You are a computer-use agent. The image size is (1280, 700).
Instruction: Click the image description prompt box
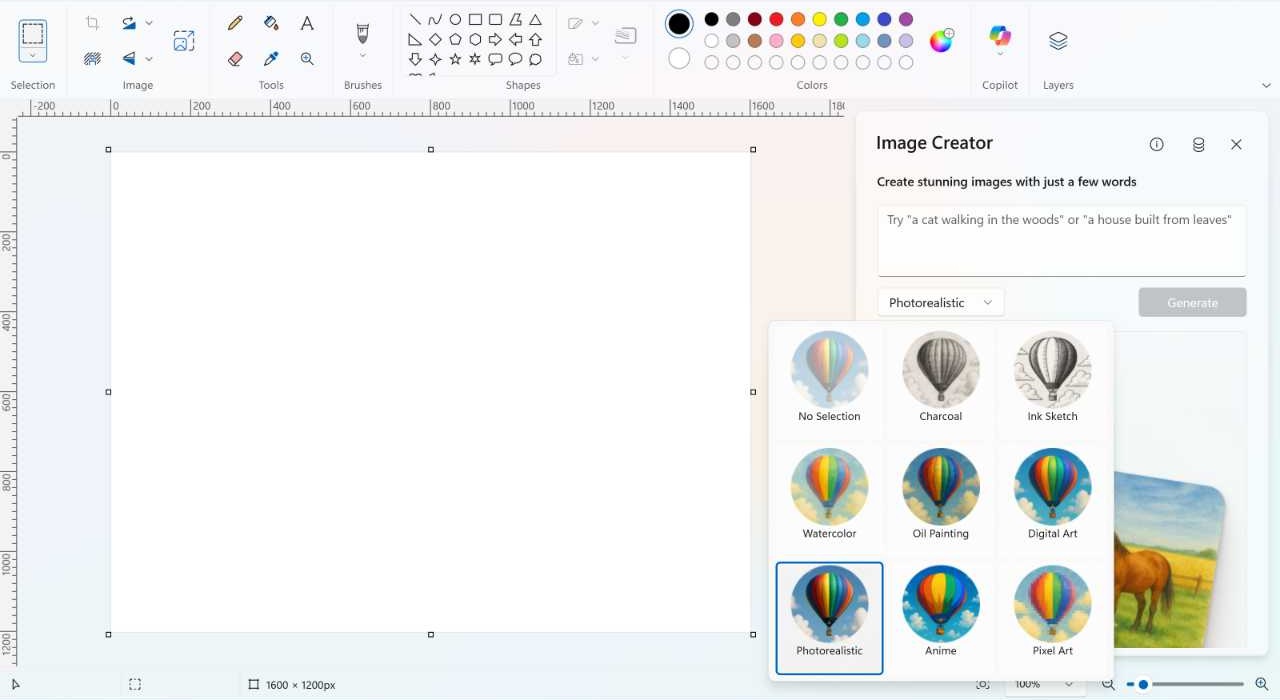[1062, 240]
